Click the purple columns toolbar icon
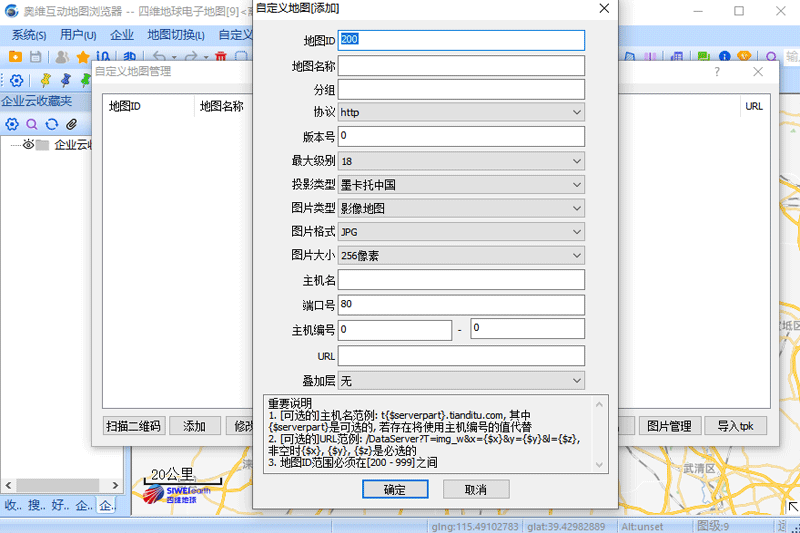The height and width of the screenshot is (533, 800). click(x=650, y=57)
